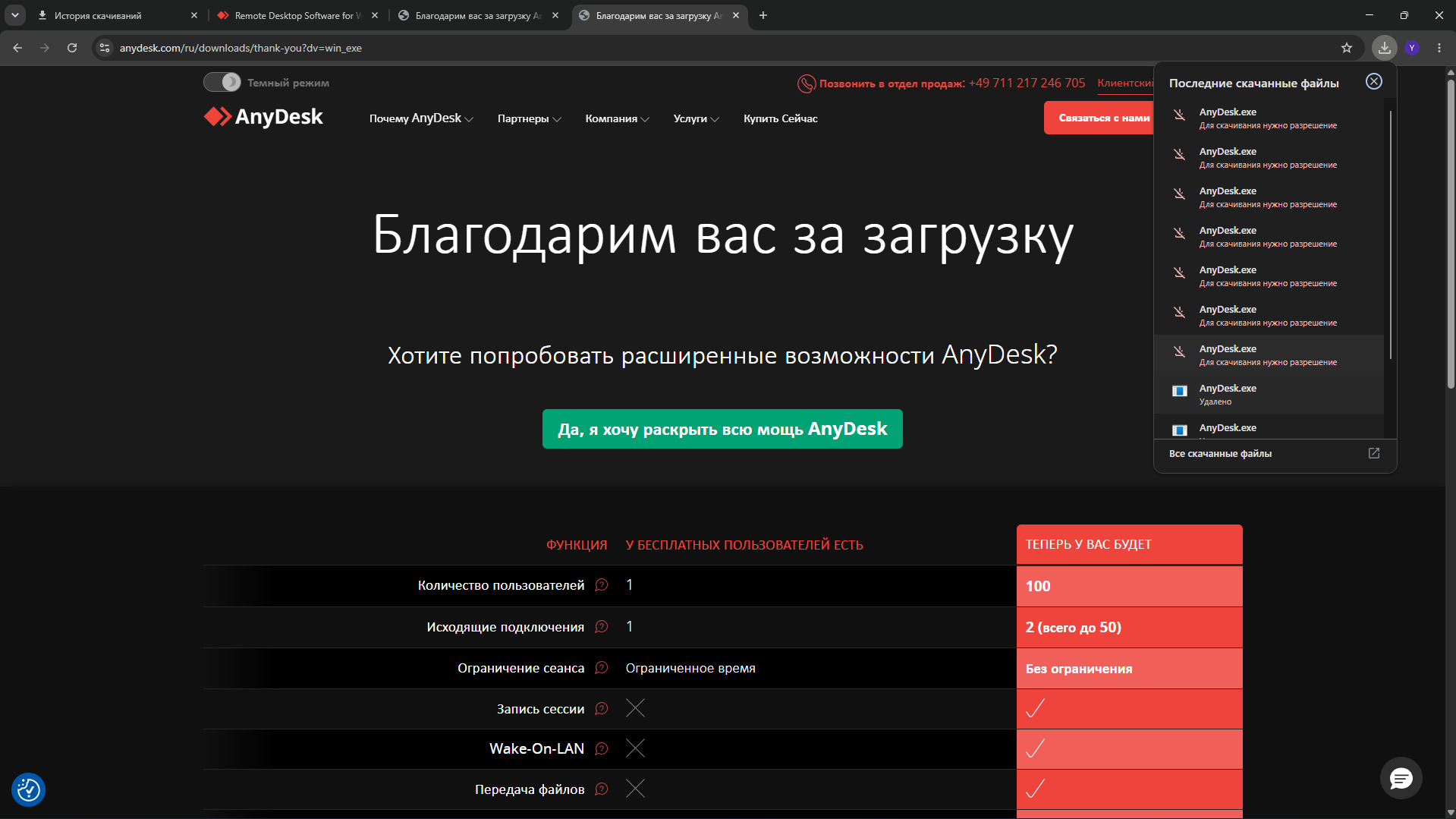Click page scrollbar up arrow

coord(1451,73)
